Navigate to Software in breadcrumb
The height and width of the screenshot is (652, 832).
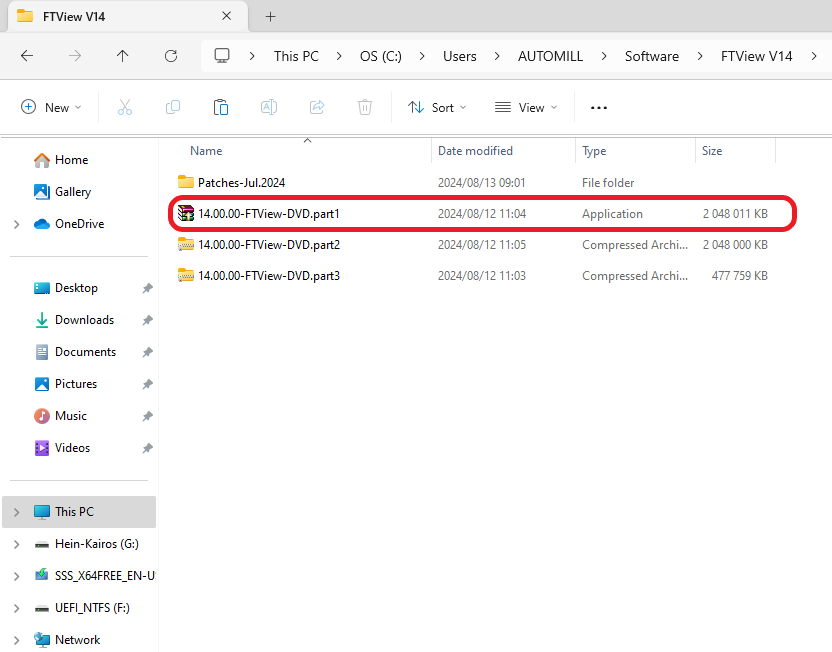652,56
